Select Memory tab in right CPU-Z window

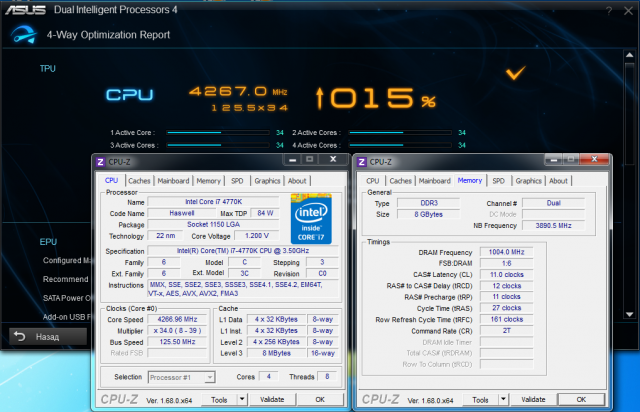470,180
